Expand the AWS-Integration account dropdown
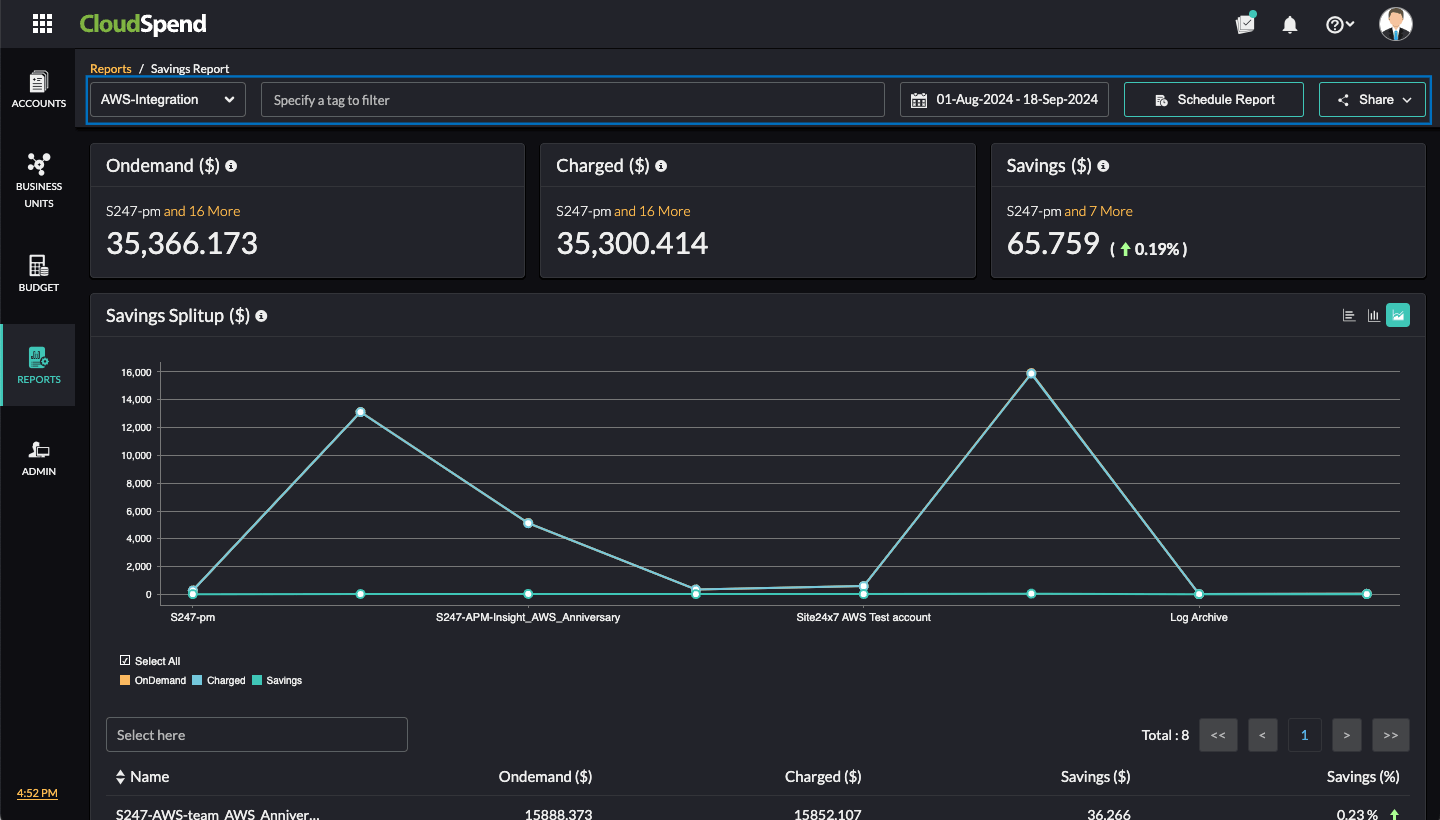 point(167,100)
